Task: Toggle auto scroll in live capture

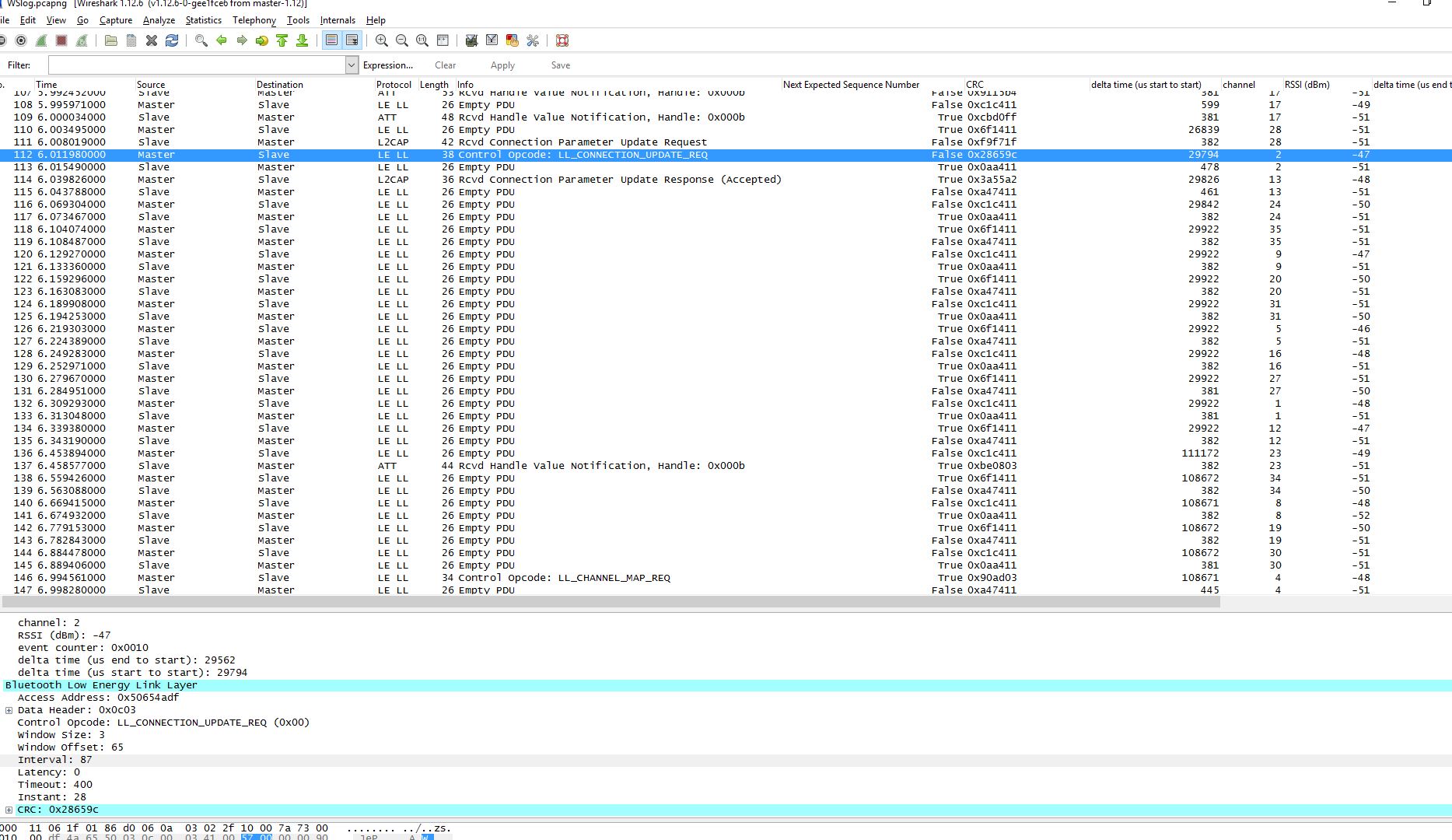Action: click(352, 40)
